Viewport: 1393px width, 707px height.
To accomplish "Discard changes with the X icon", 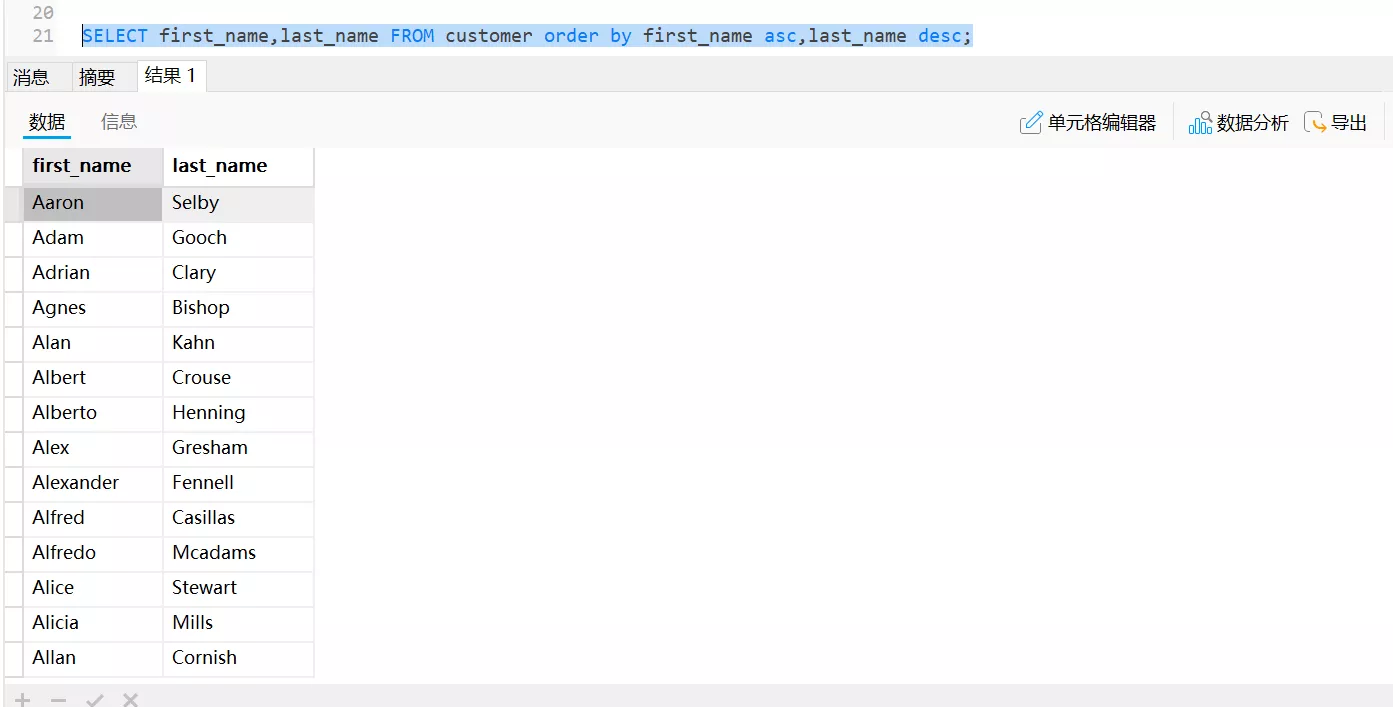I will click(x=130, y=699).
